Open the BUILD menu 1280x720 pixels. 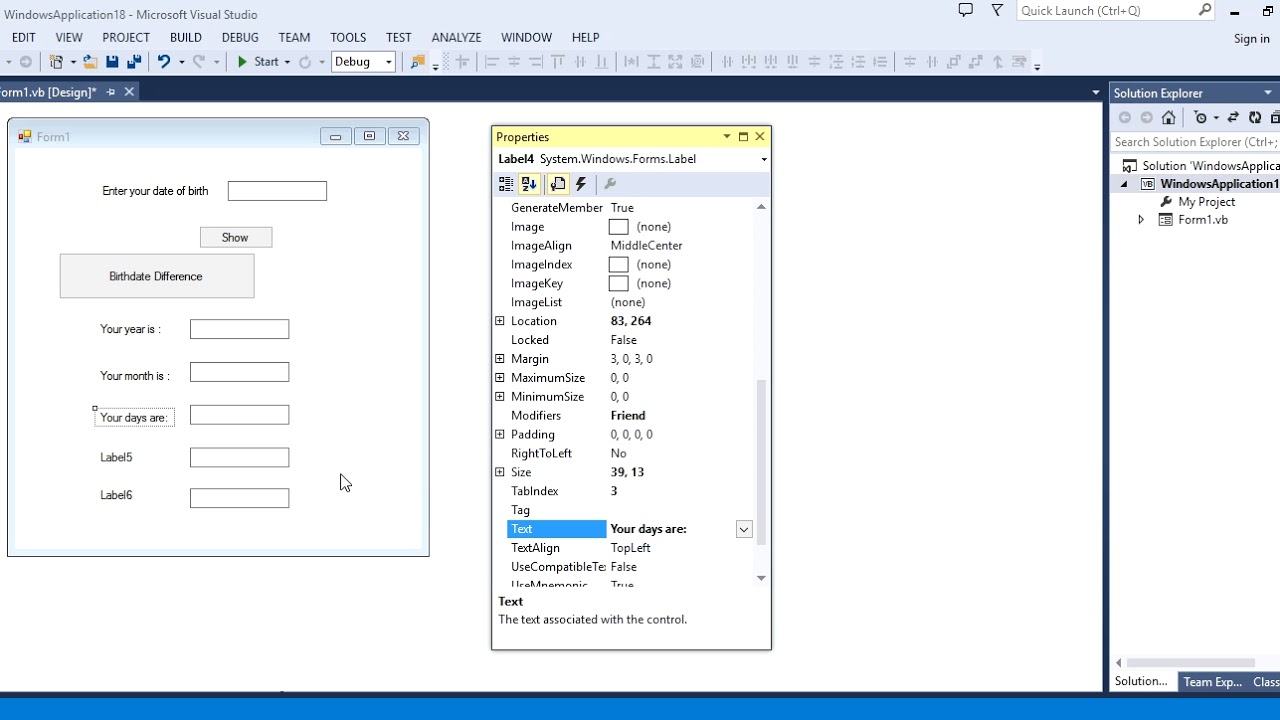point(186,37)
